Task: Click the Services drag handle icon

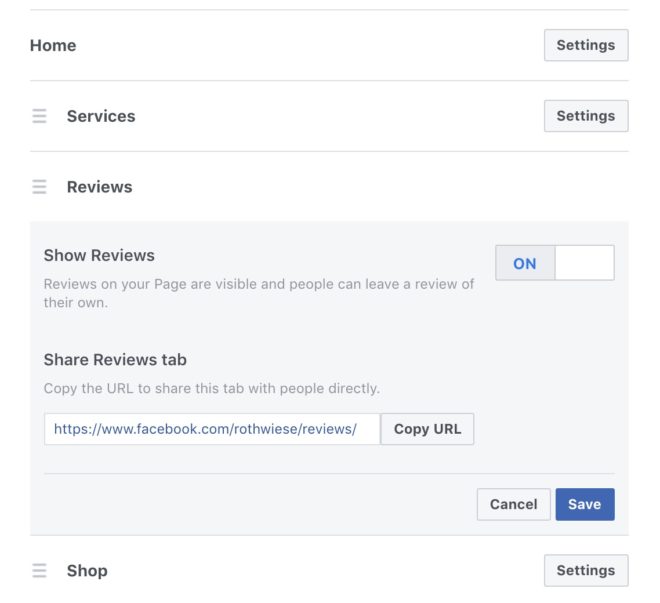Action: [40, 116]
